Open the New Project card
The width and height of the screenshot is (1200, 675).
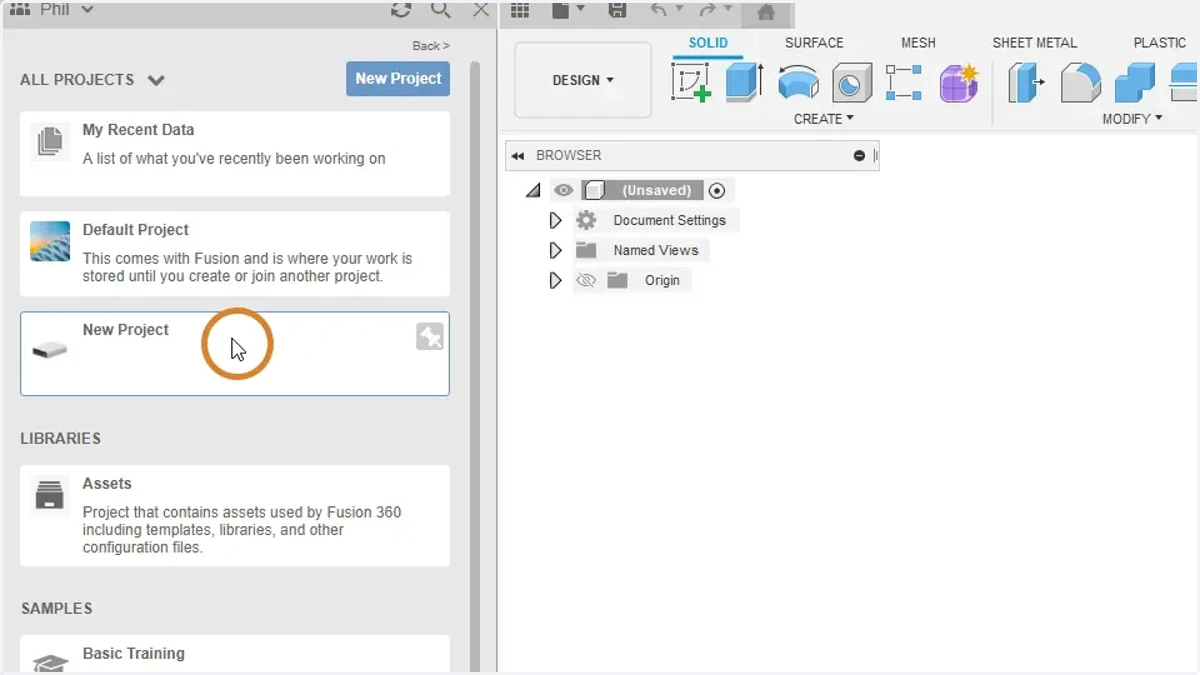(235, 353)
